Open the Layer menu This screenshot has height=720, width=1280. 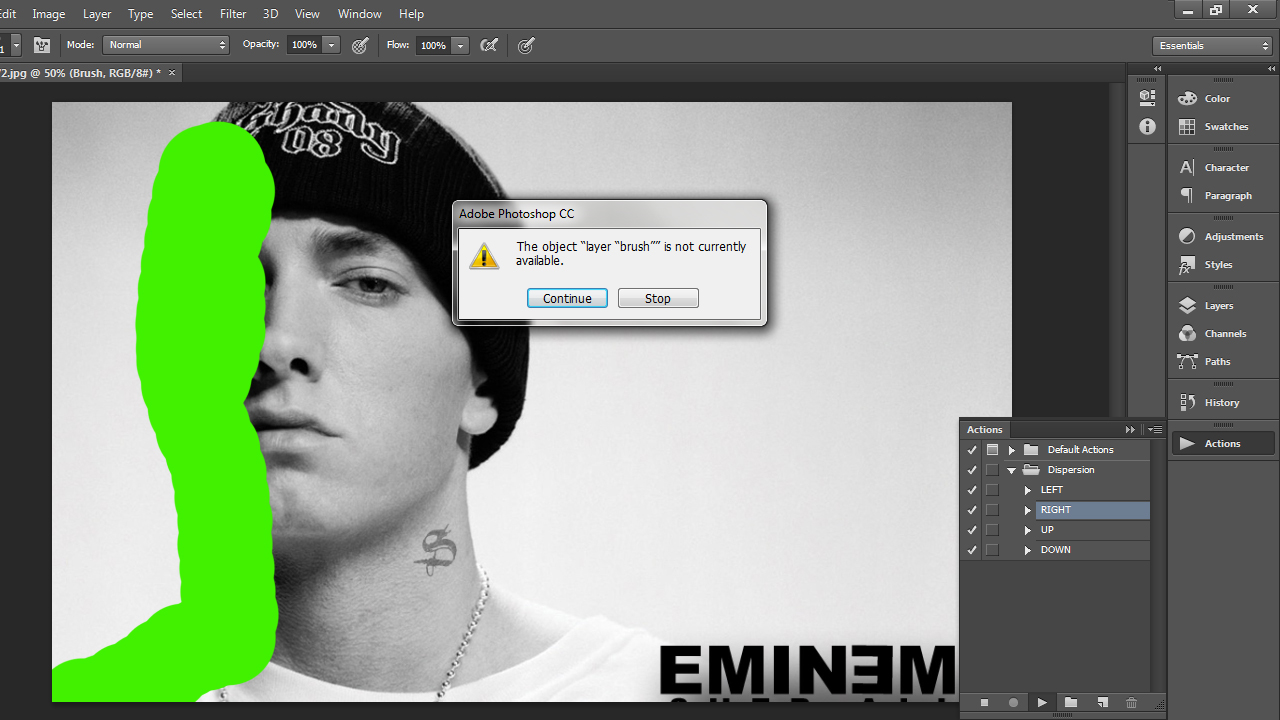[97, 14]
